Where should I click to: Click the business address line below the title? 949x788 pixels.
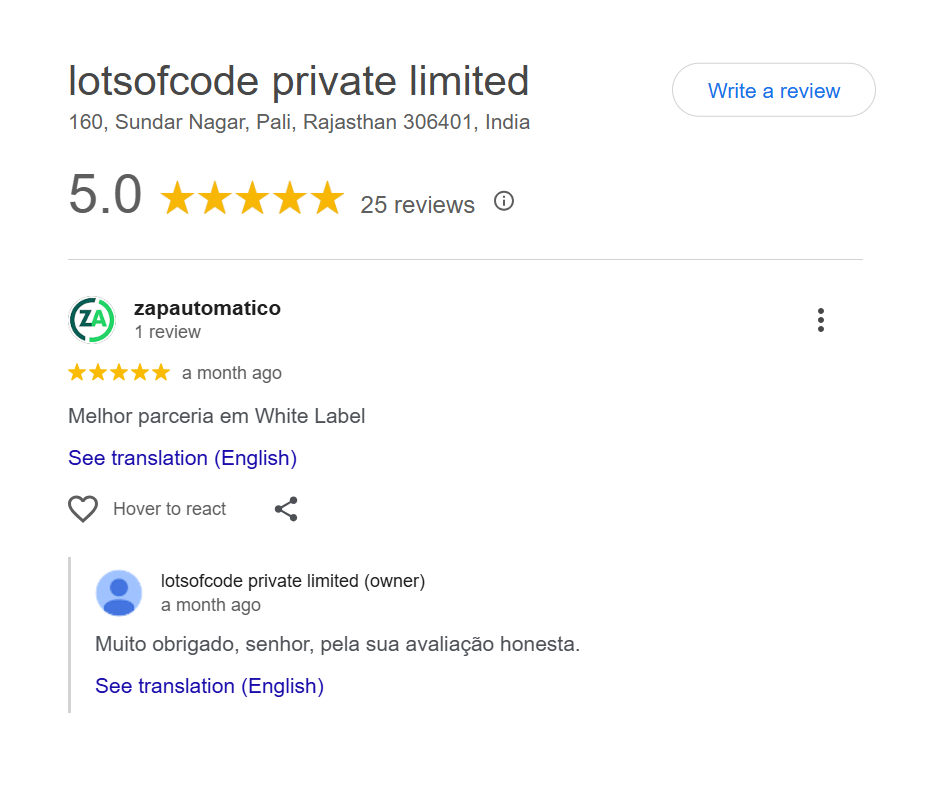point(297,122)
